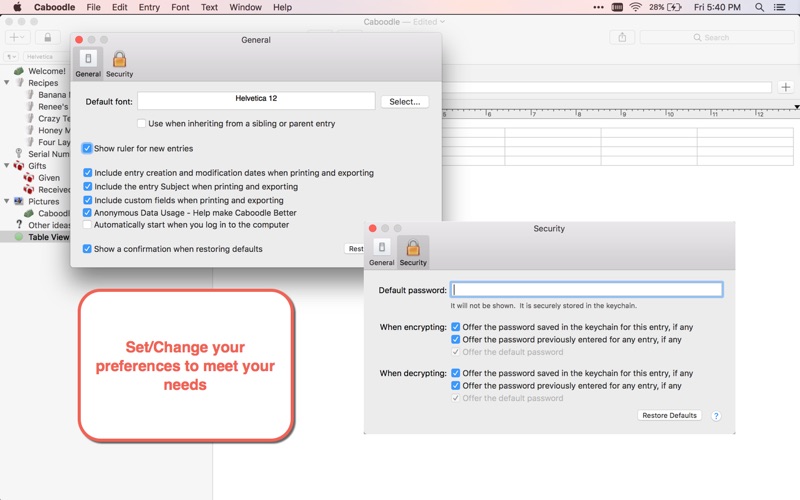Collapse the Pictures group triangle
The width and height of the screenshot is (800, 500).
[7, 201]
